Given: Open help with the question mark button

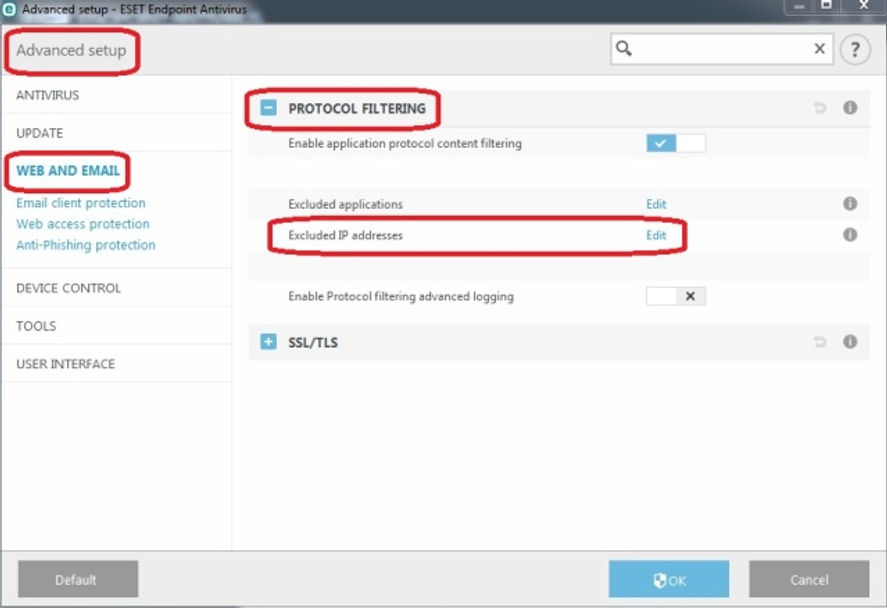Looking at the screenshot, I should pos(855,50).
